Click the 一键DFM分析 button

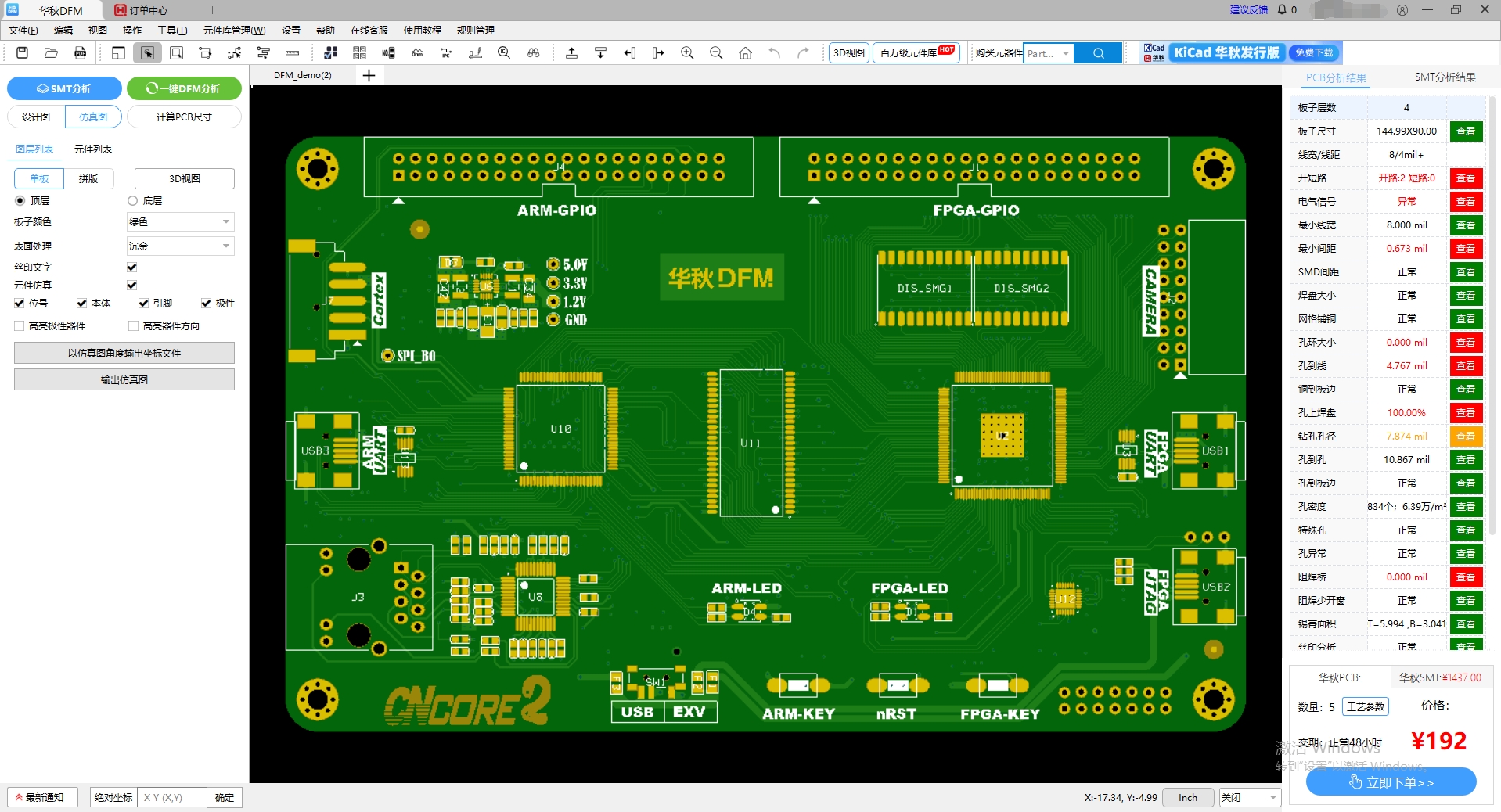[184, 88]
